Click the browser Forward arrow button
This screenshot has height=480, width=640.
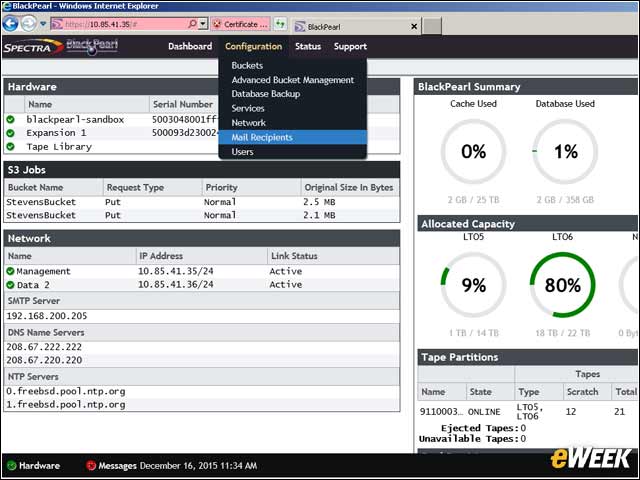click(x=28, y=24)
